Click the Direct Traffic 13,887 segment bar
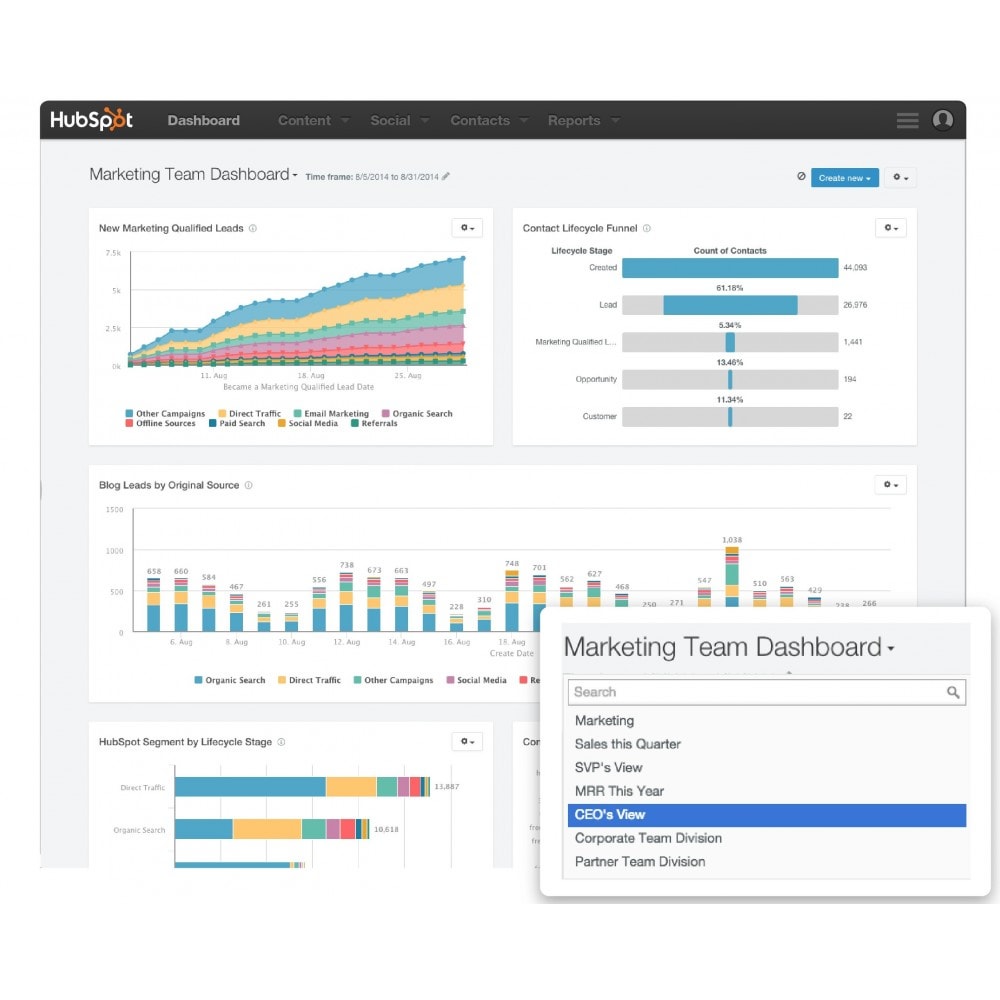The image size is (1000, 1000). point(302,786)
